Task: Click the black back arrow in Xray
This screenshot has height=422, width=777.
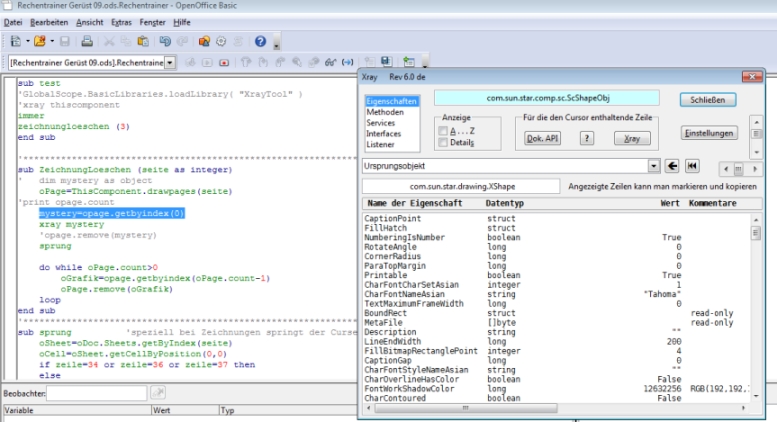Action: (x=673, y=164)
